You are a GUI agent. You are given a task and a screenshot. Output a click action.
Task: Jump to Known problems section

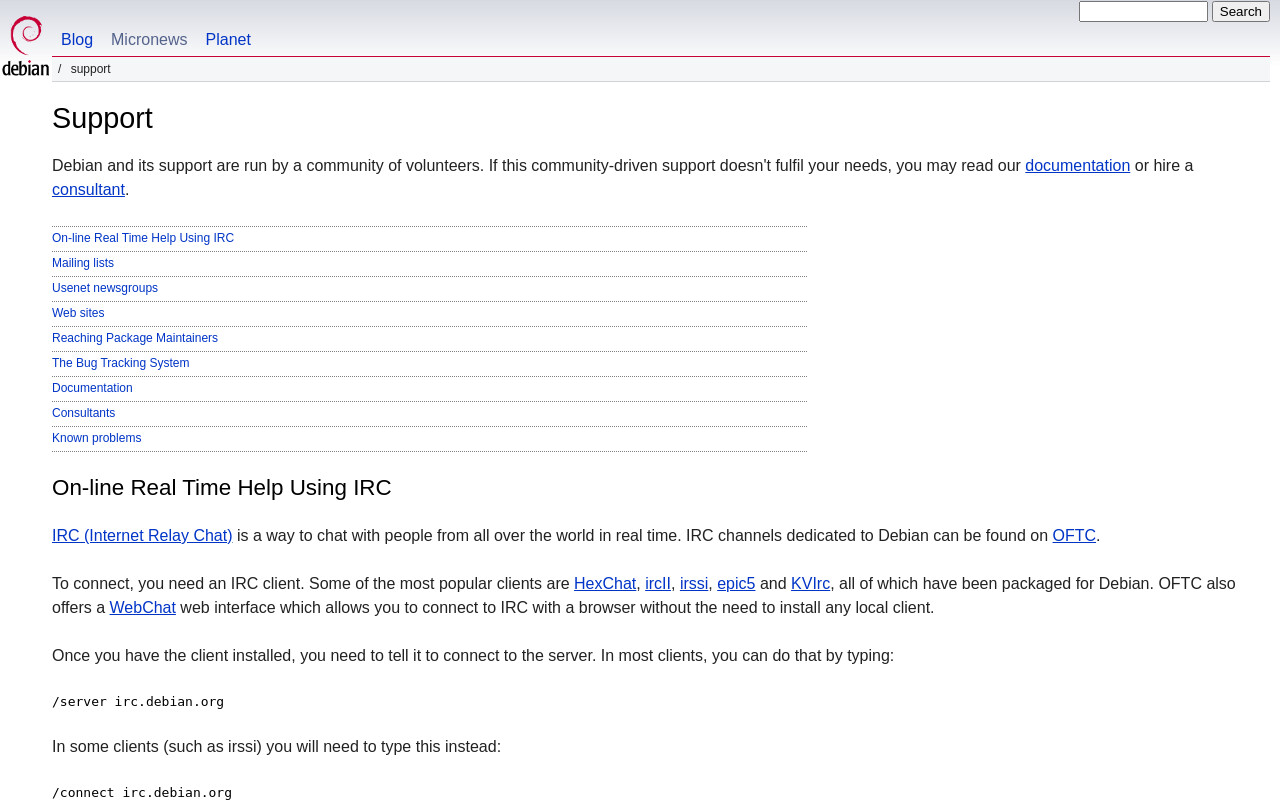(96, 438)
